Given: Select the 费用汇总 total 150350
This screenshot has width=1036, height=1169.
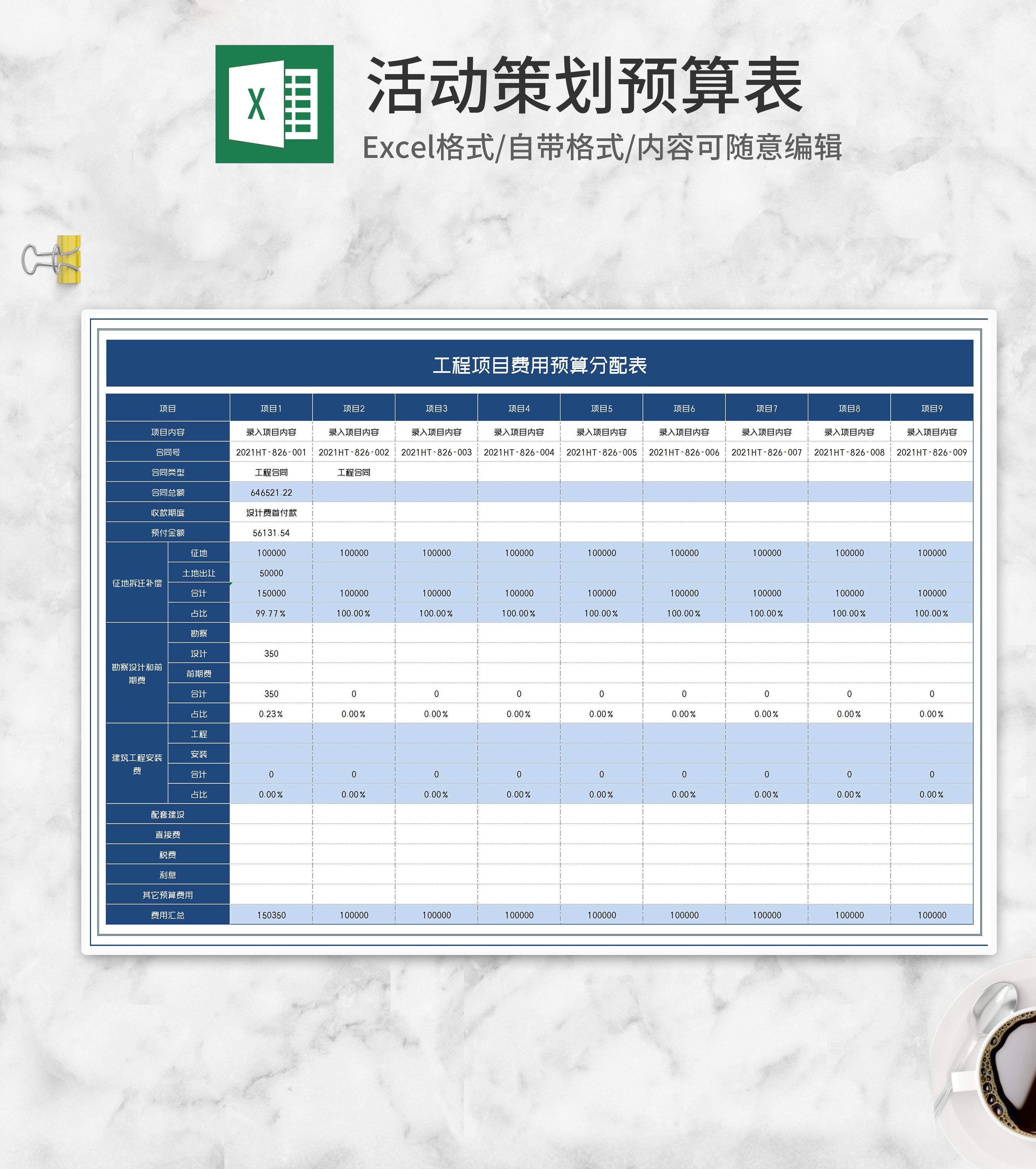Looking at the screenshot, I should [271, 915].
